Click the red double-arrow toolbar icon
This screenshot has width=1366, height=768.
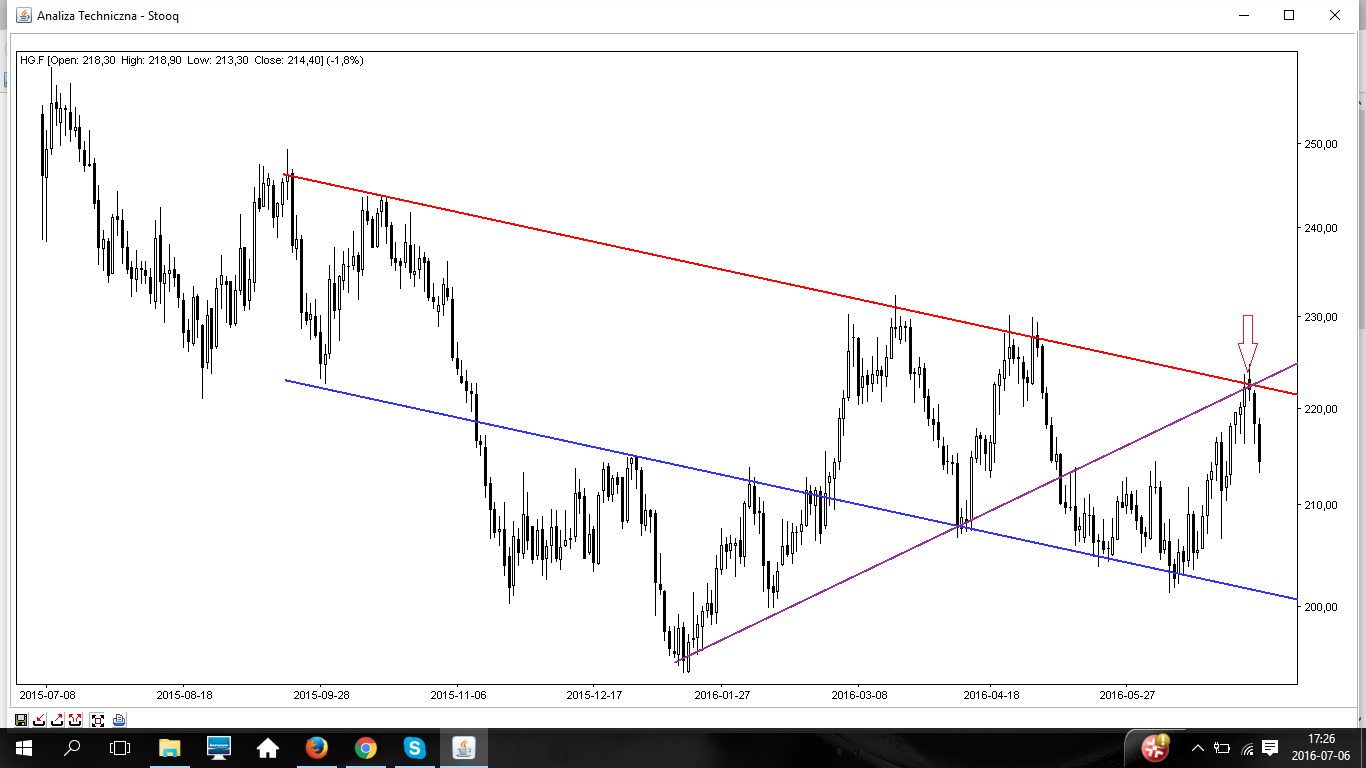[75, 719]
